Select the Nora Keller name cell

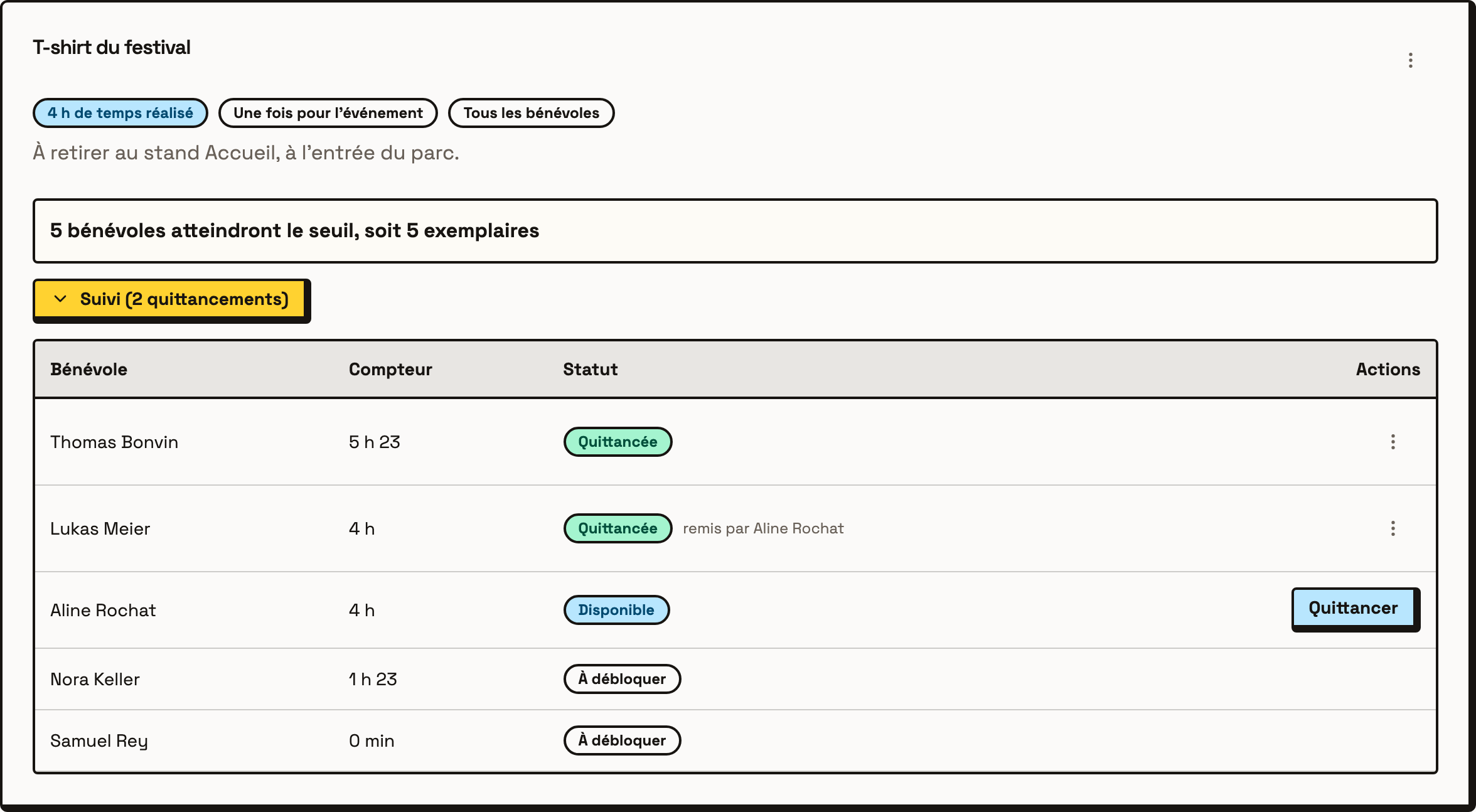[95, 680]
